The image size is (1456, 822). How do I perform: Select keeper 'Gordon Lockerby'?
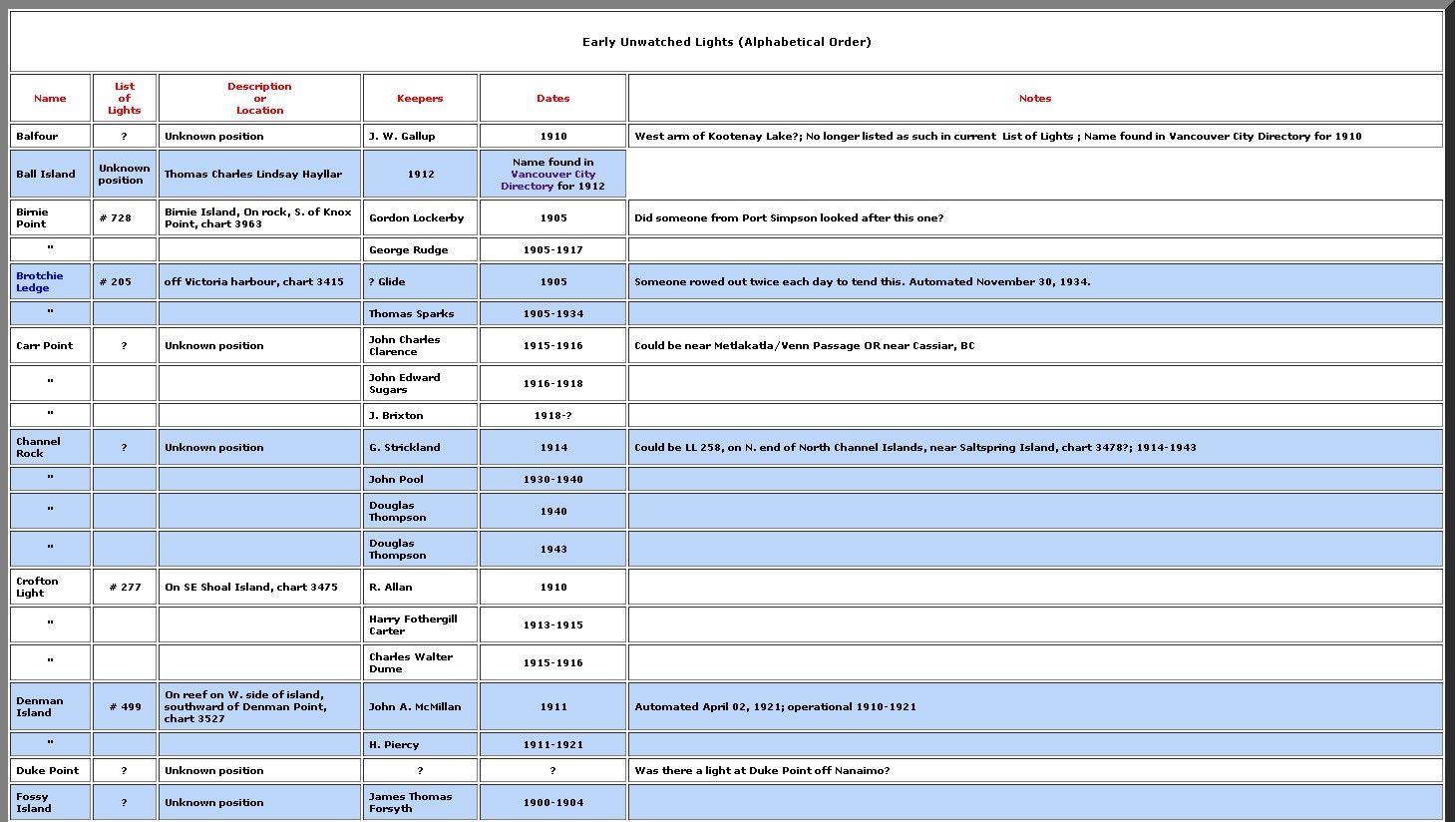point(420,217)
